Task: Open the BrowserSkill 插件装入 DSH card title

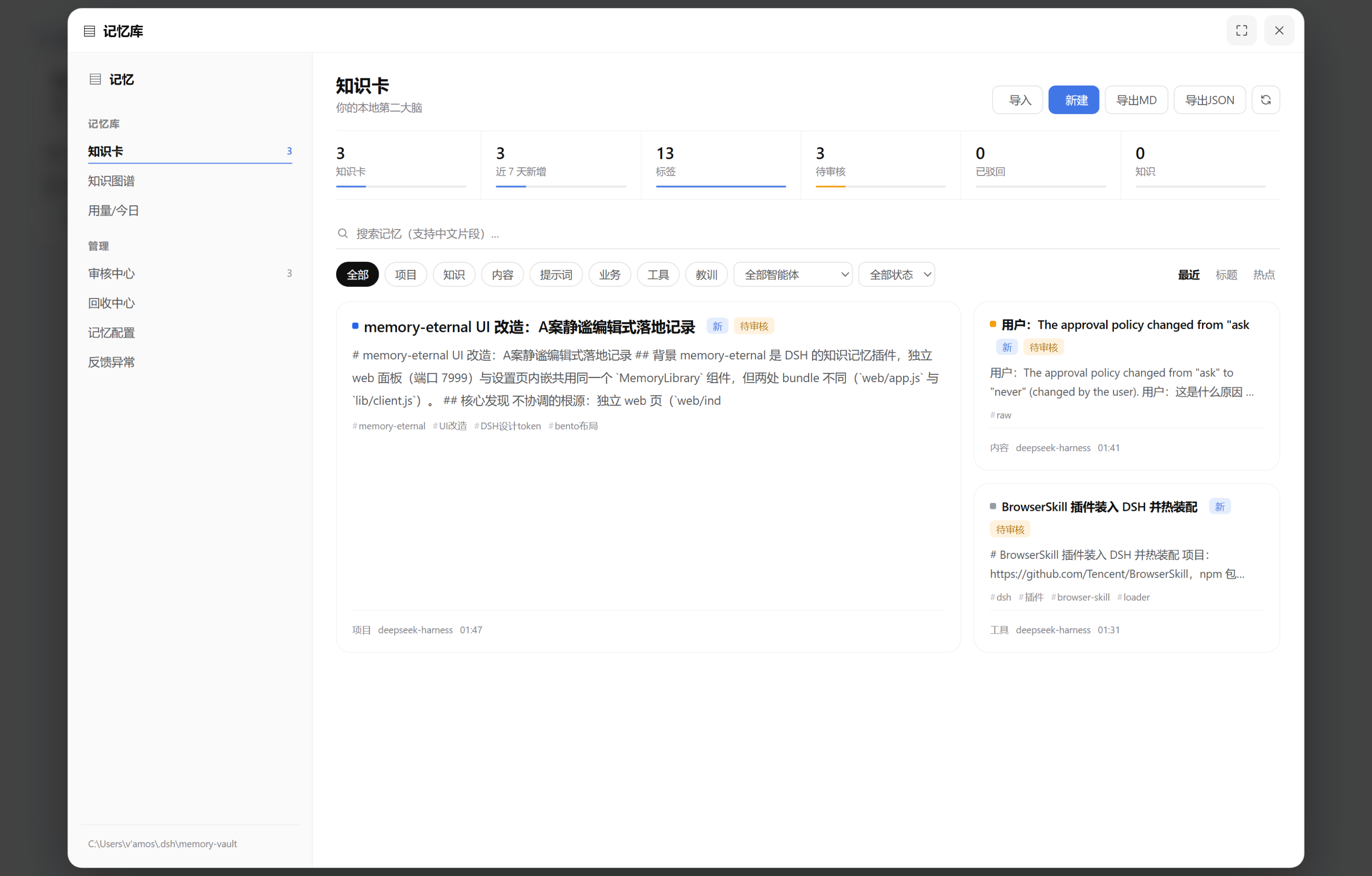Action: [1099, 507]
